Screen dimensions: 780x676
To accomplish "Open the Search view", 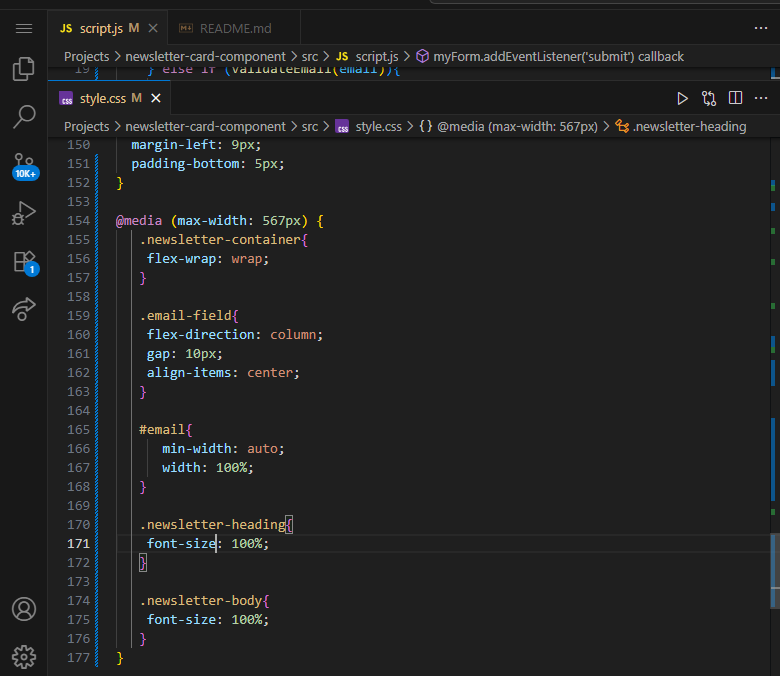I will 24,116.
